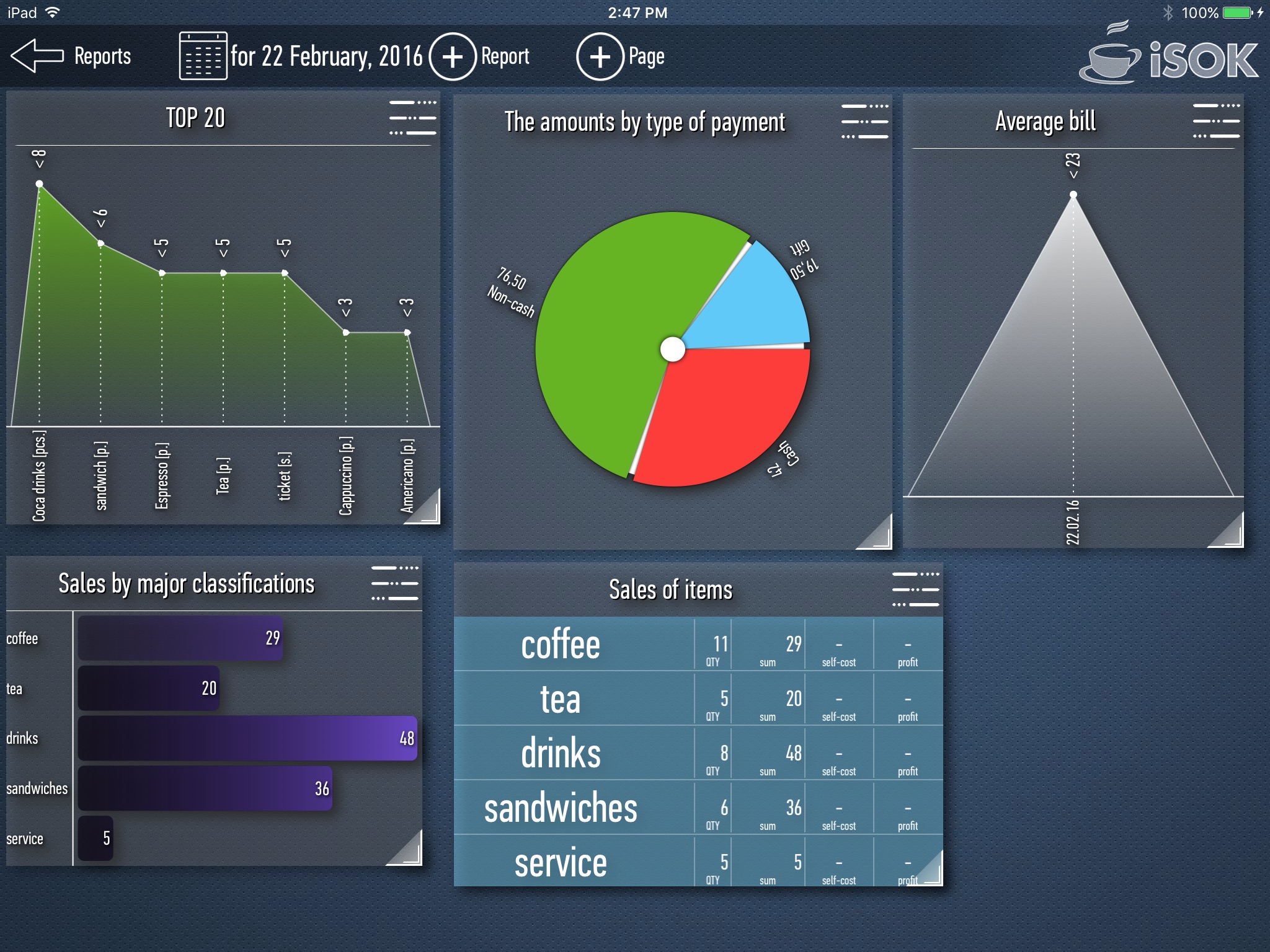The height and width of the screenshot is (952, 1270).
Task: Tap the Espresso data point on TOP 20
Action: [162, 273]
